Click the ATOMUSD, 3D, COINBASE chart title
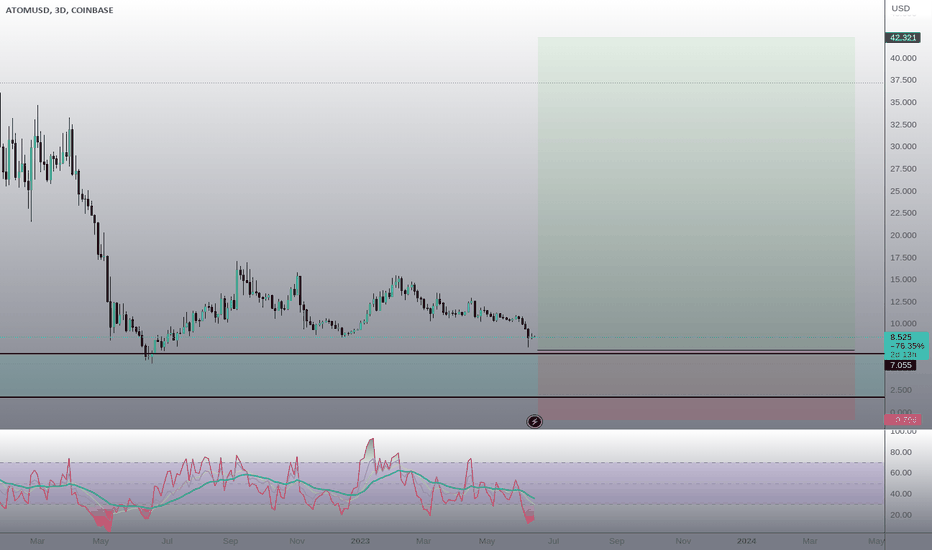 (x=59, y=10)
